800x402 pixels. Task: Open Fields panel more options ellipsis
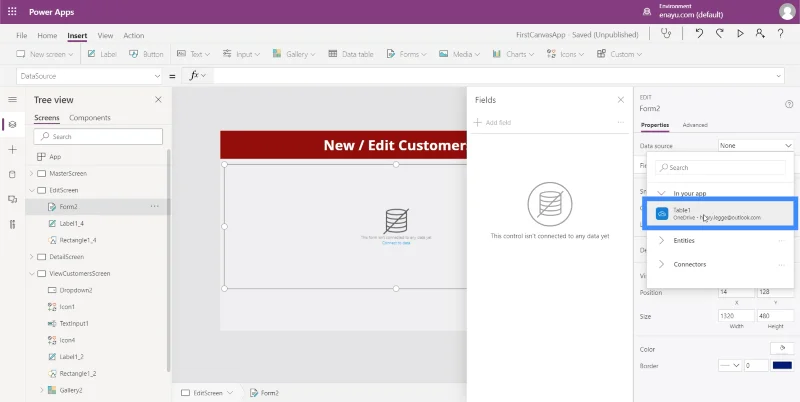point(620,122)
